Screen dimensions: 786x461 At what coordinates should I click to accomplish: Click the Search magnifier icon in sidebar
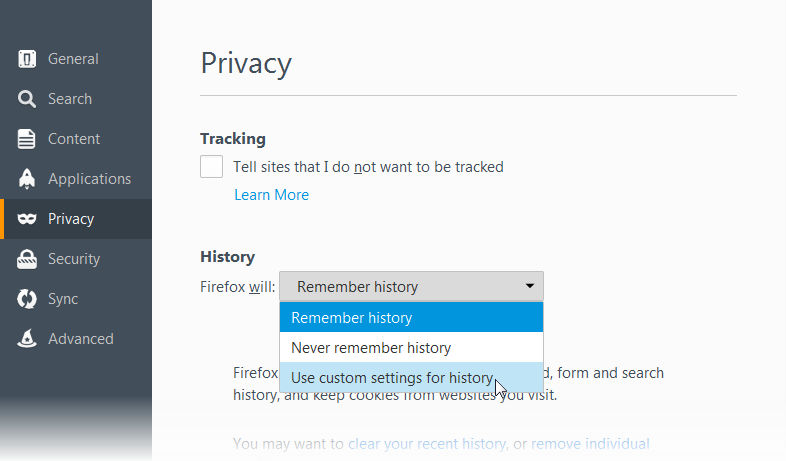(27, 99)
